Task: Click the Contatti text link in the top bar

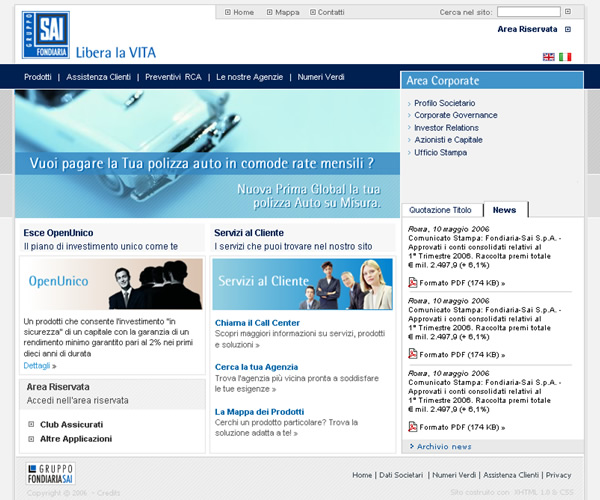Action: tap(331, 12)
